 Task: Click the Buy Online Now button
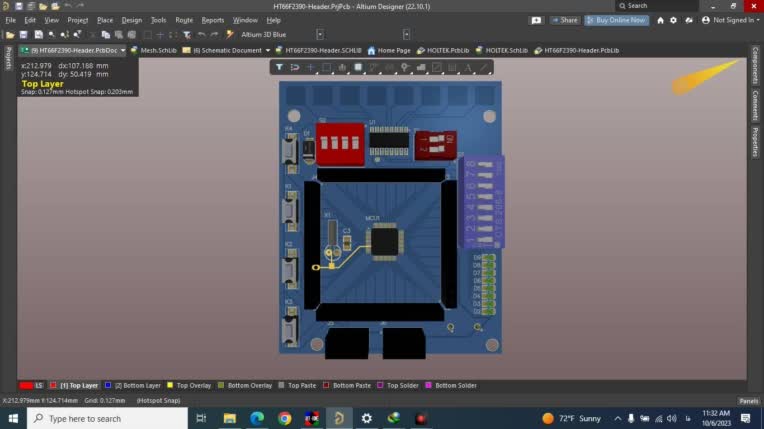(x=616, y=20)
